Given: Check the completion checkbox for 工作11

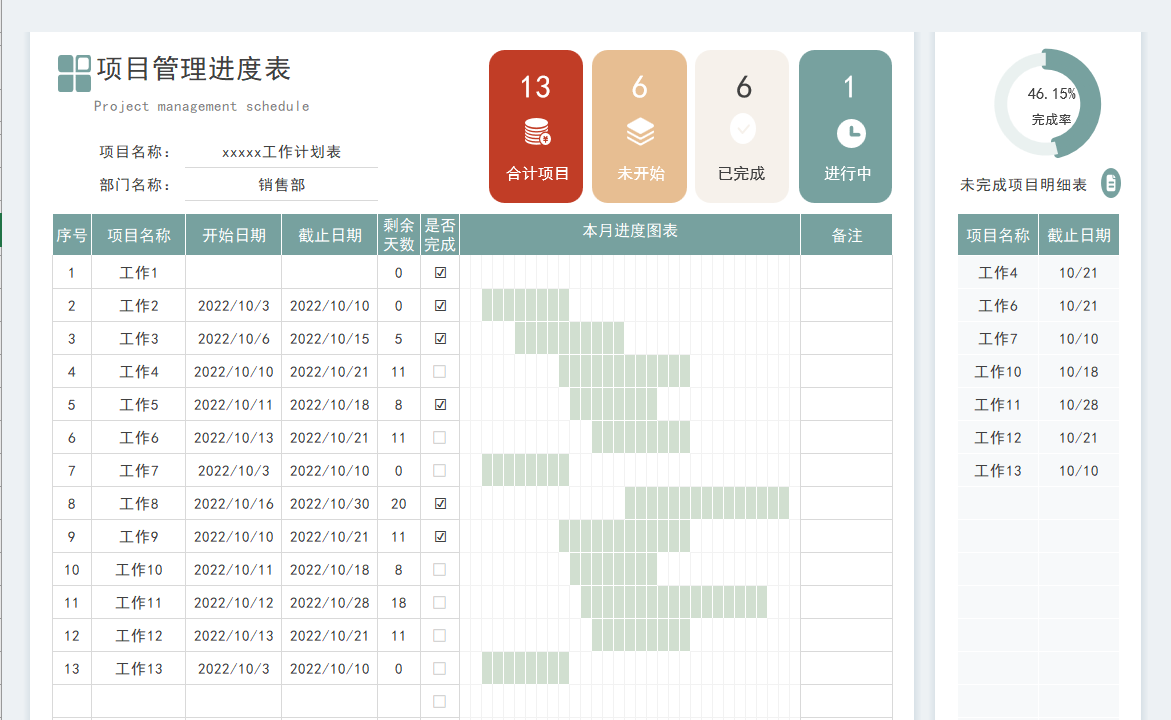Looking at the screenshot, I should (x=440, y=602).
